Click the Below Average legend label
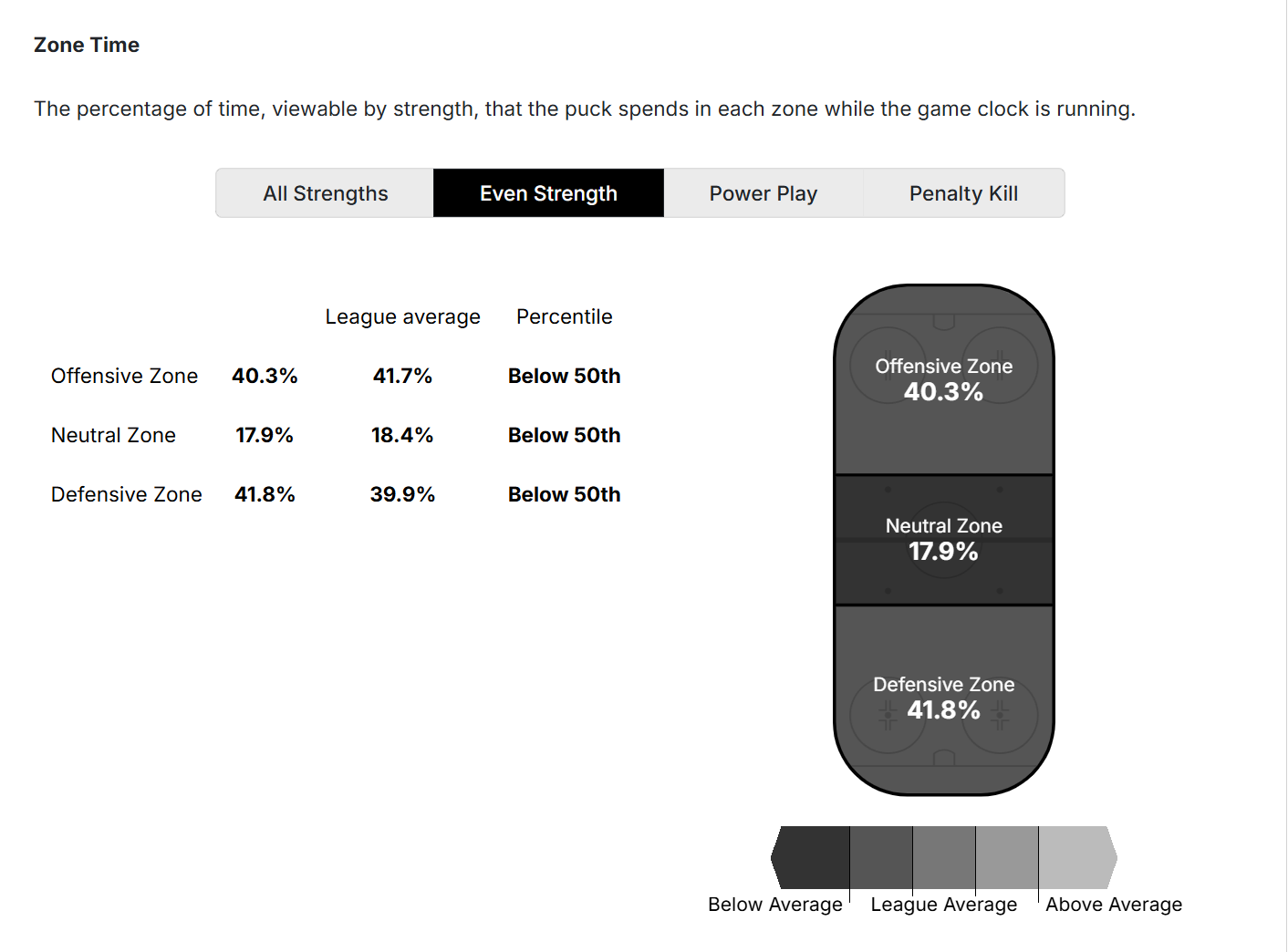Image resolution: width=1288 pixels, height=952 pixels. 775,905
